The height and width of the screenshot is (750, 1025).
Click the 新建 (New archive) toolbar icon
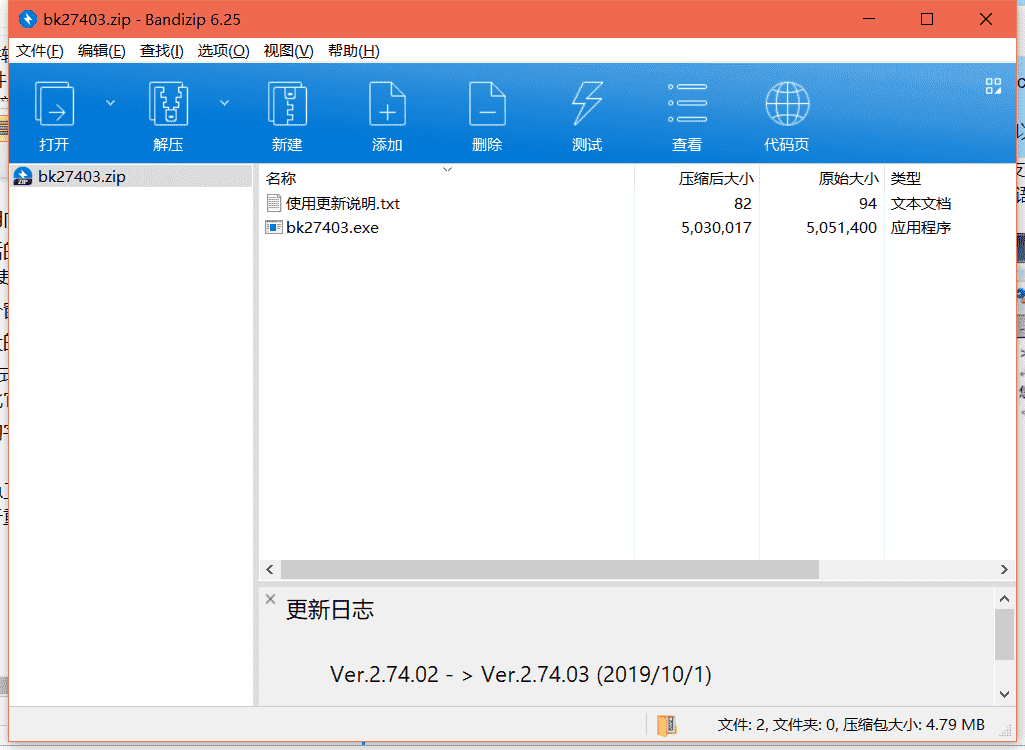pos(287,103)
